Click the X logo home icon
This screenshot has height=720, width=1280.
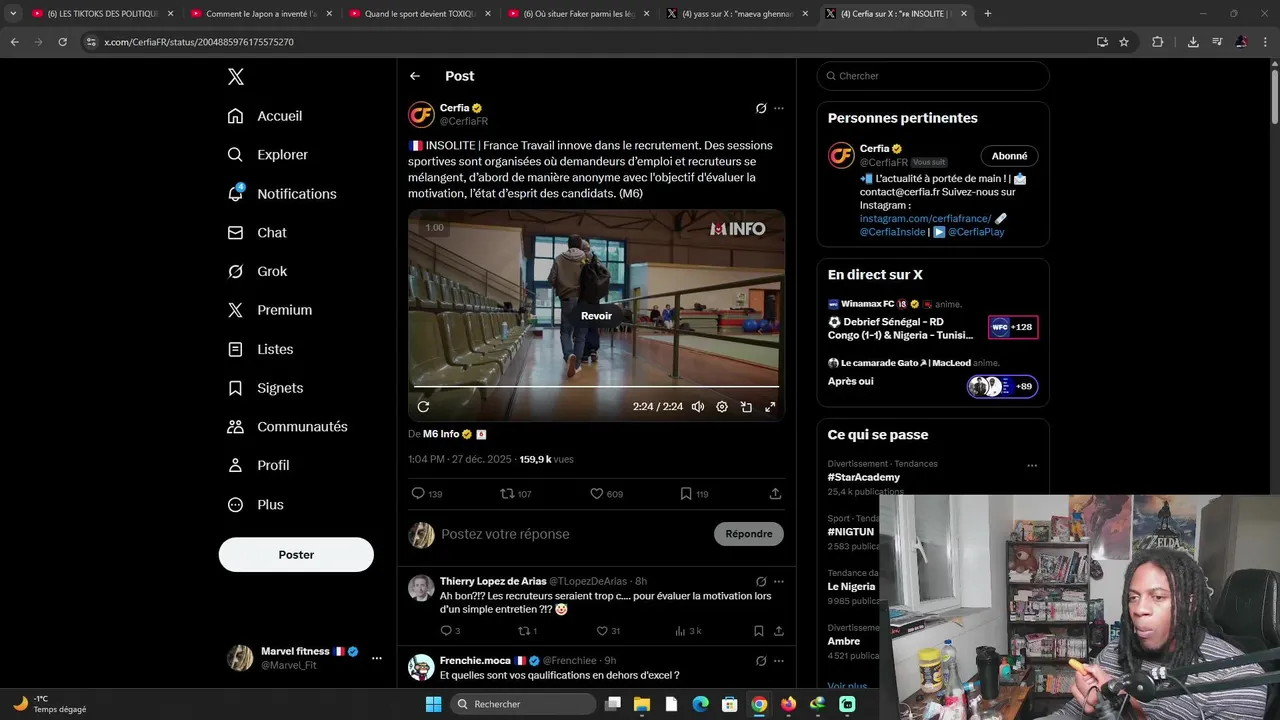[x=235, y=77]
